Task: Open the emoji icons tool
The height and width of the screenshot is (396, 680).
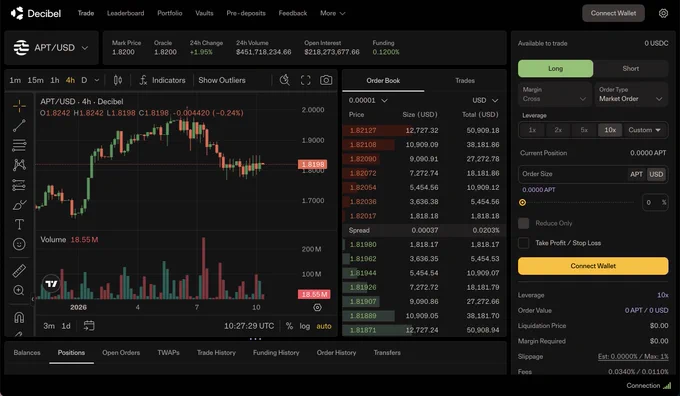Action: tap(19, 244)
